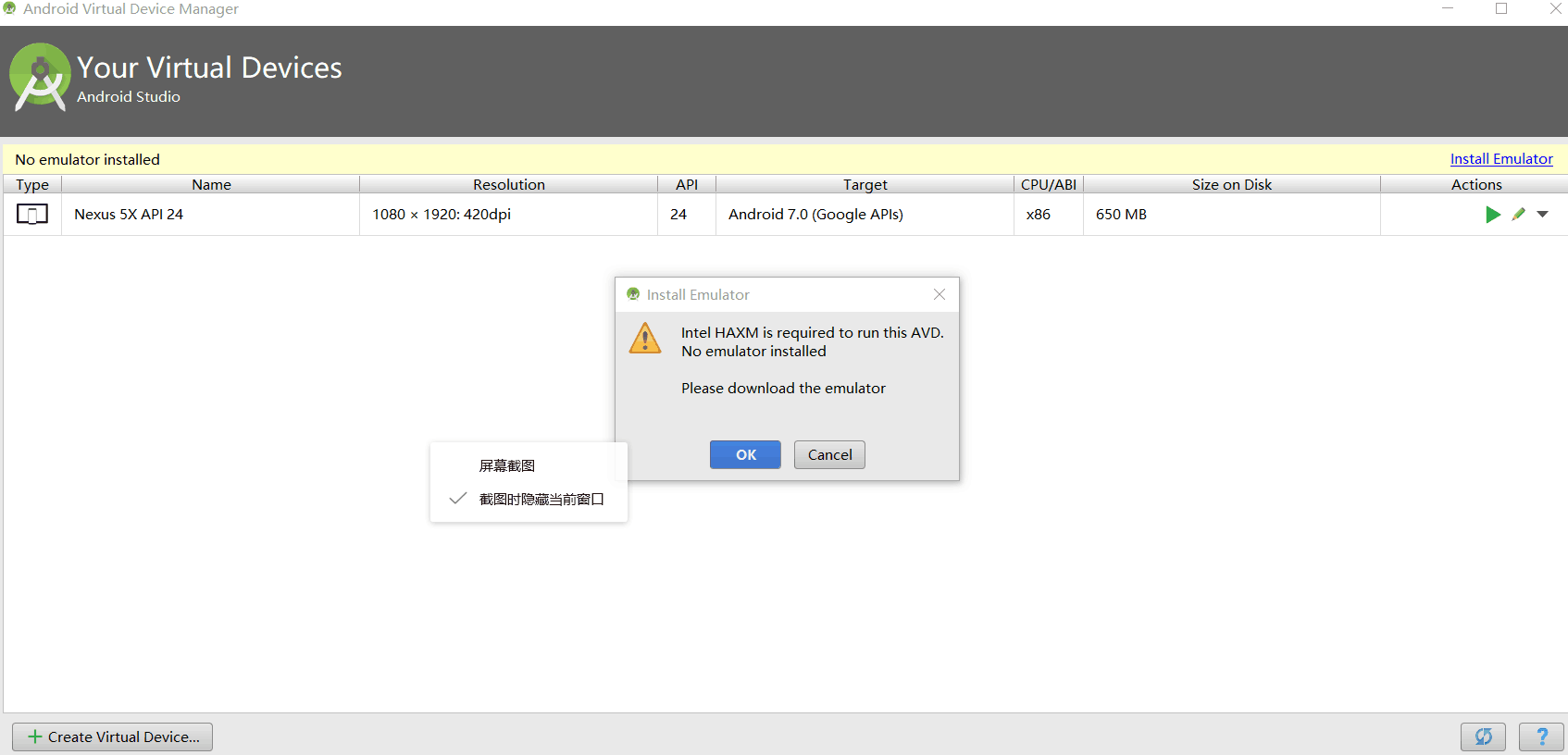
Task: Click the Android 7.0 (Google APIs) cell
Action: [x=865, y=215]
